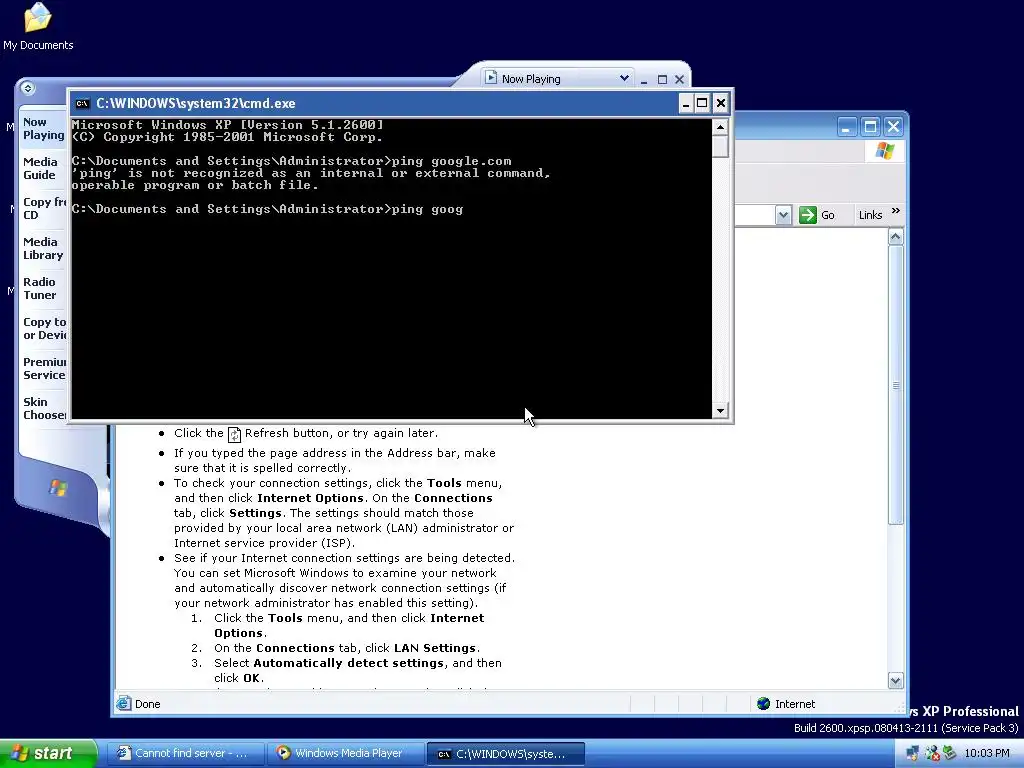Click the taskbar clock showing 10:03 PM
The width and height of the screenshot is (1024, 768).
coord(987,754)
